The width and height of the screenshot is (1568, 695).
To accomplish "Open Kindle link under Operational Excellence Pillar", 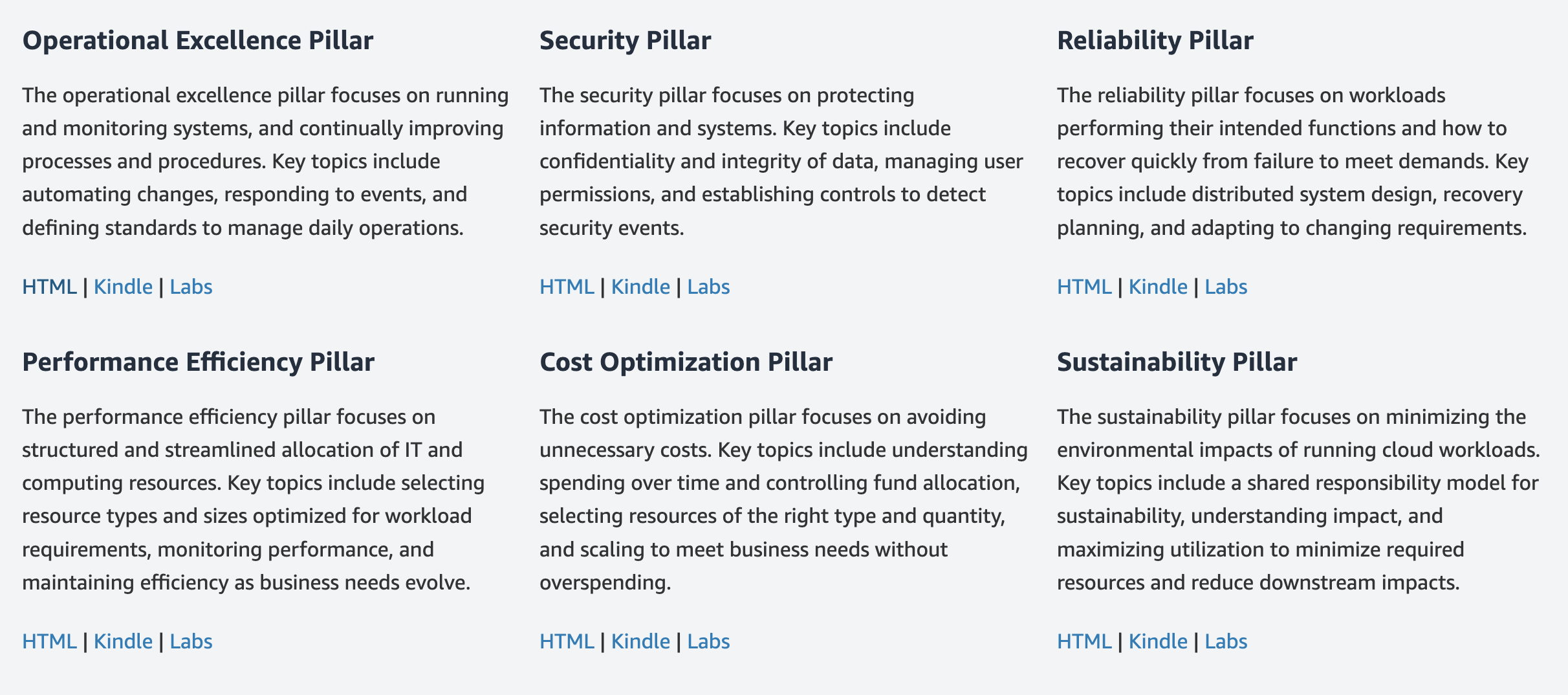I will tap(123, 287).
